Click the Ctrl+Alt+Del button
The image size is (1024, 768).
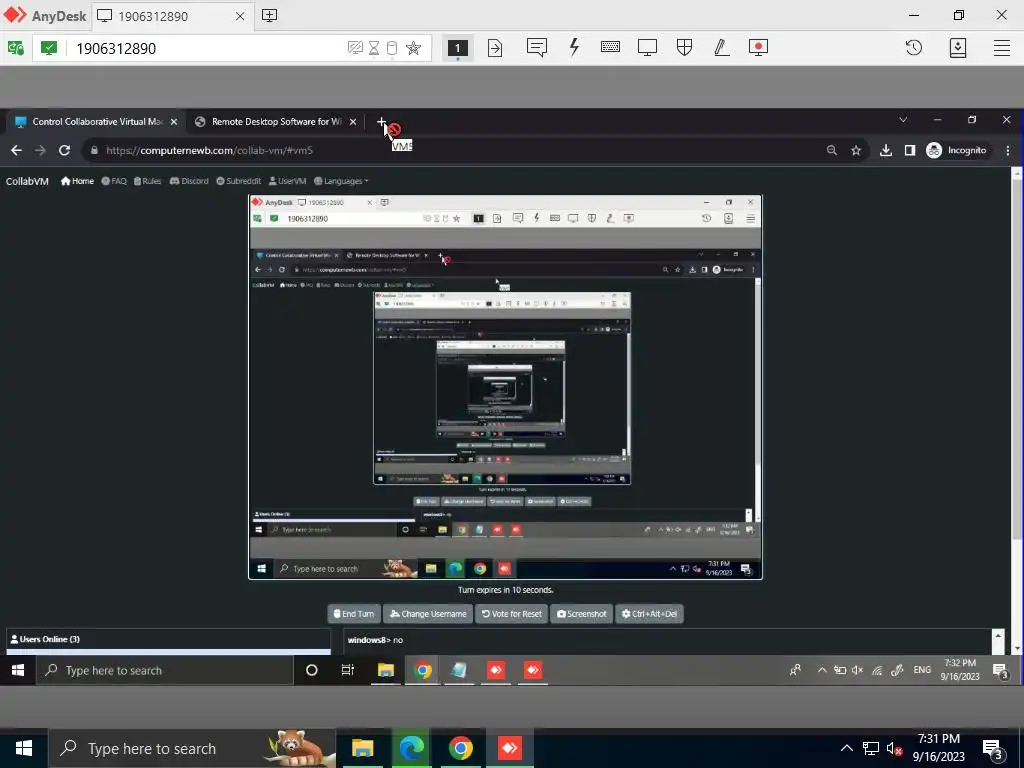[649, 614]
